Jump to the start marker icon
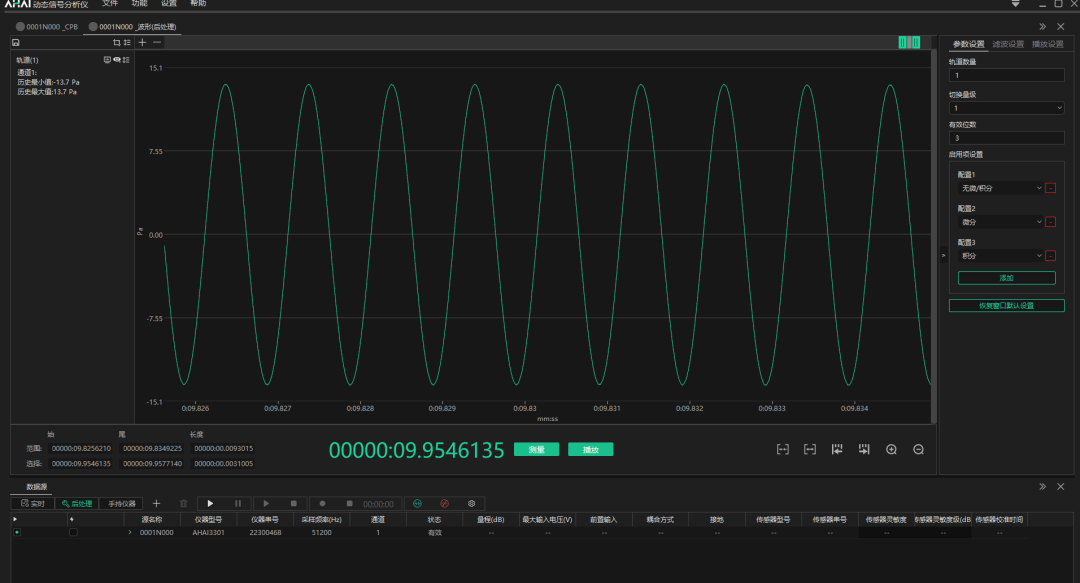This screenshot has height=583, width=1080. [x=837, y=449]
